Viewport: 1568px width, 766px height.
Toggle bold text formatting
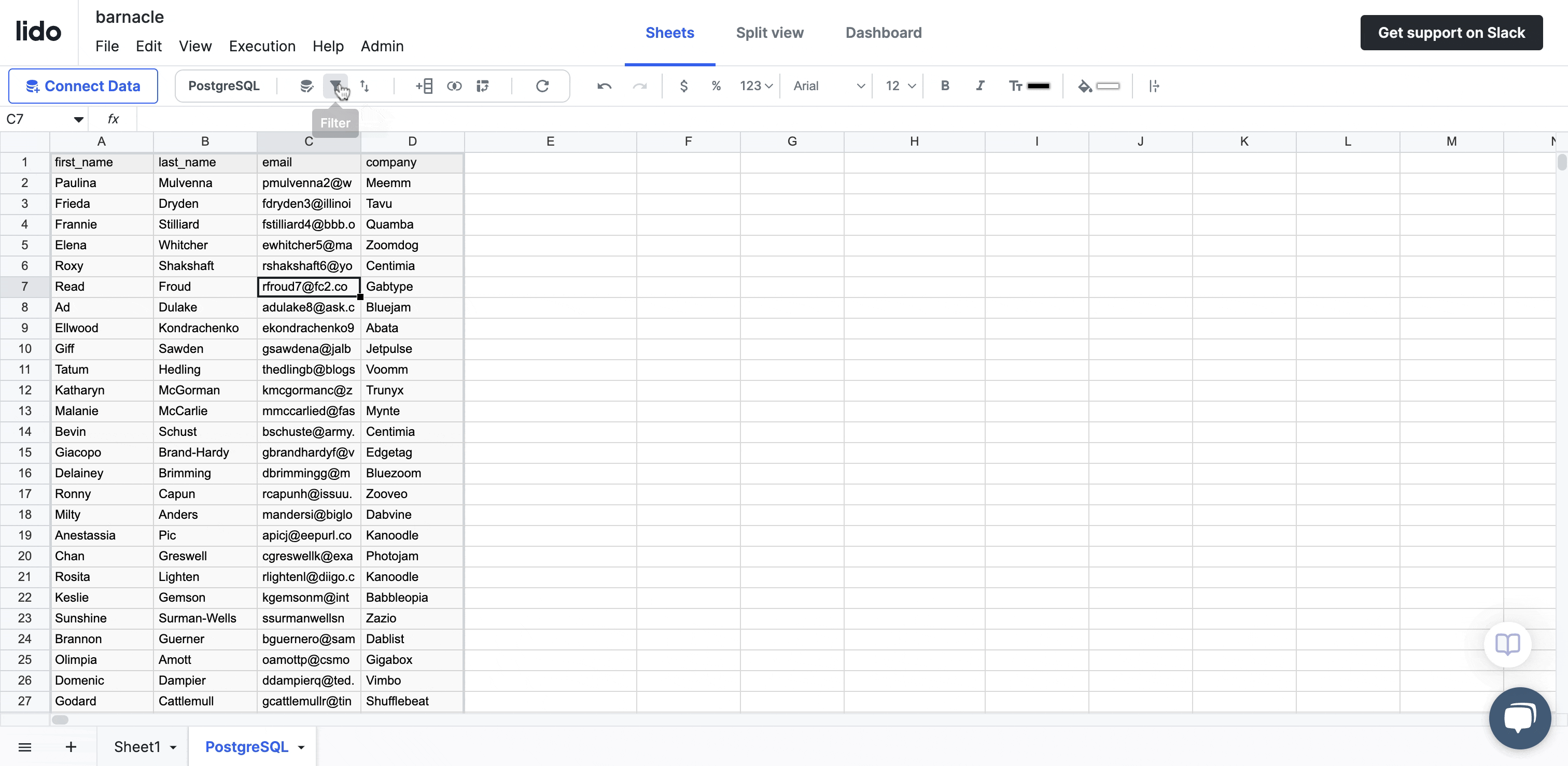[x=945, y=86]
